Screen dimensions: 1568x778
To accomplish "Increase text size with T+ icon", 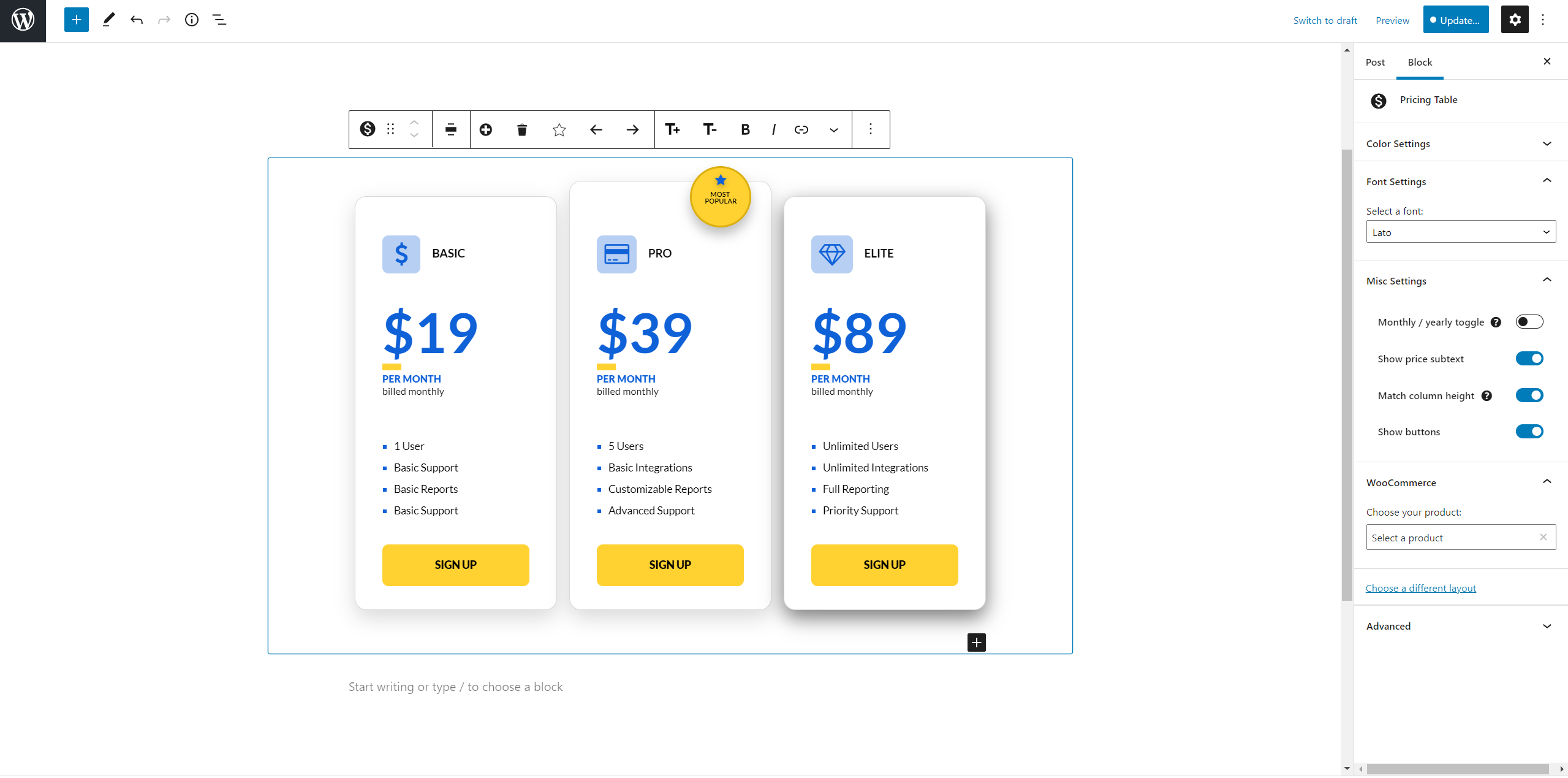I will coord(672,129).
